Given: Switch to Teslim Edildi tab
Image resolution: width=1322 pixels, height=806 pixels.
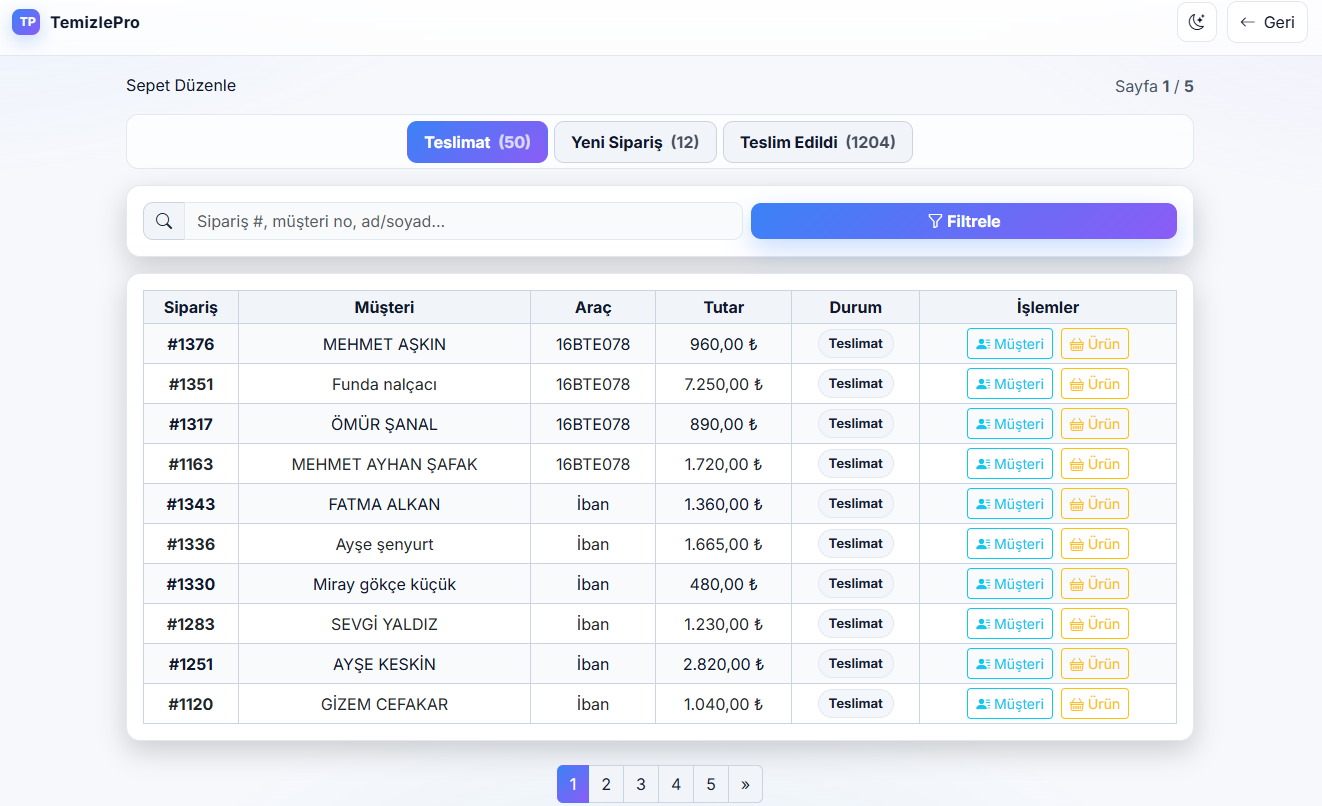Looking at the screenshot, I should tap(817, 142).
